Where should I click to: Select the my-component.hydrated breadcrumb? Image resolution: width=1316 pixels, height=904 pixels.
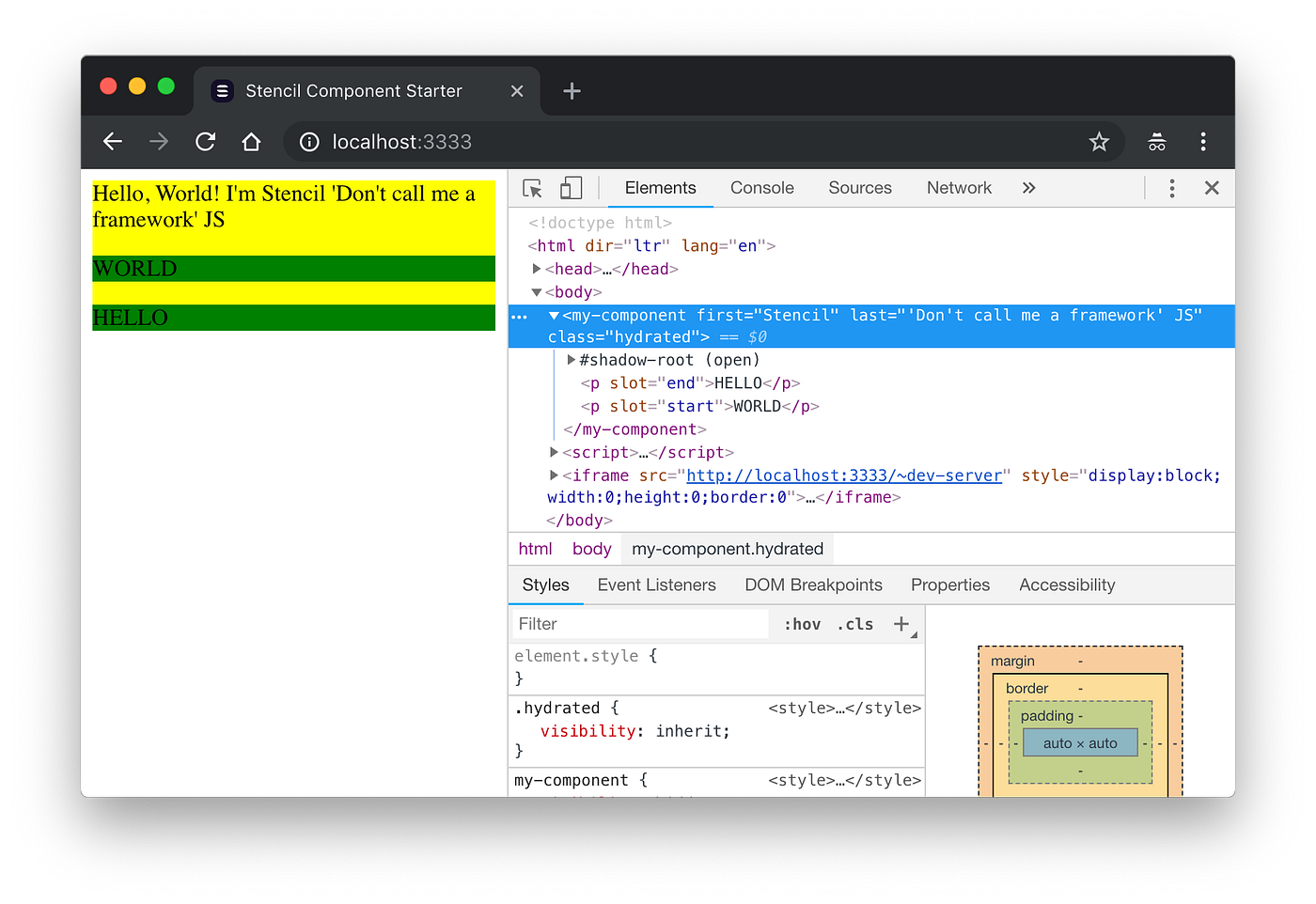(728, 549)
